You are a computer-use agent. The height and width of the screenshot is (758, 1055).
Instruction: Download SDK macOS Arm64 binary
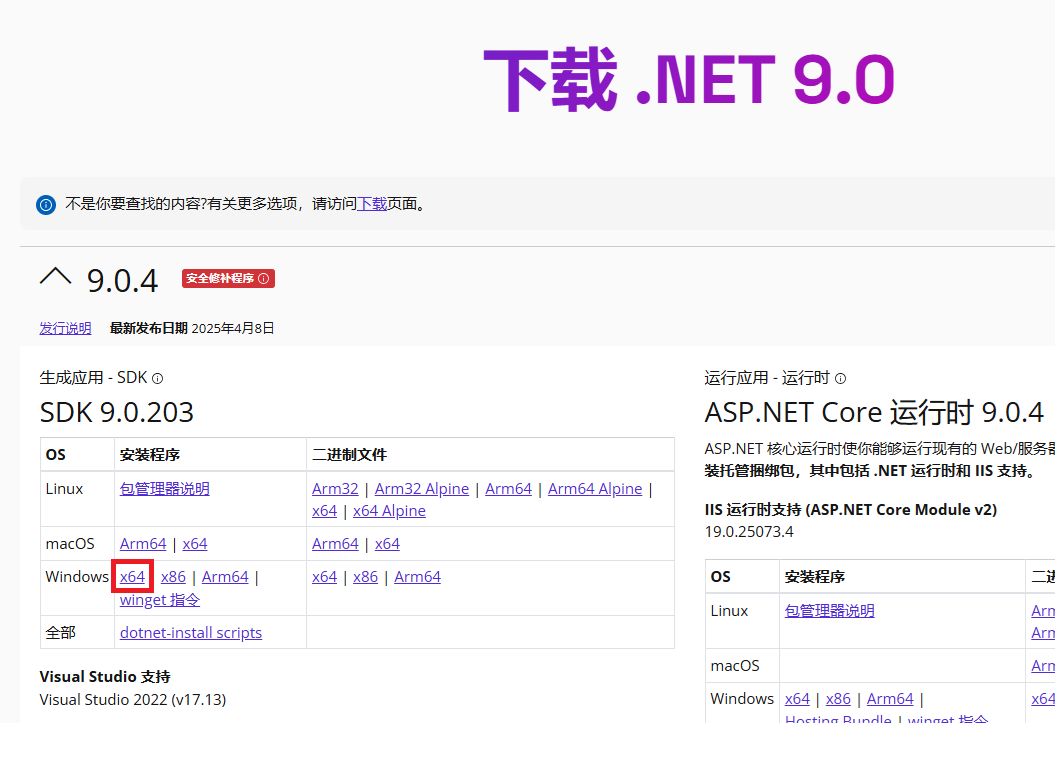click(335, 544)
